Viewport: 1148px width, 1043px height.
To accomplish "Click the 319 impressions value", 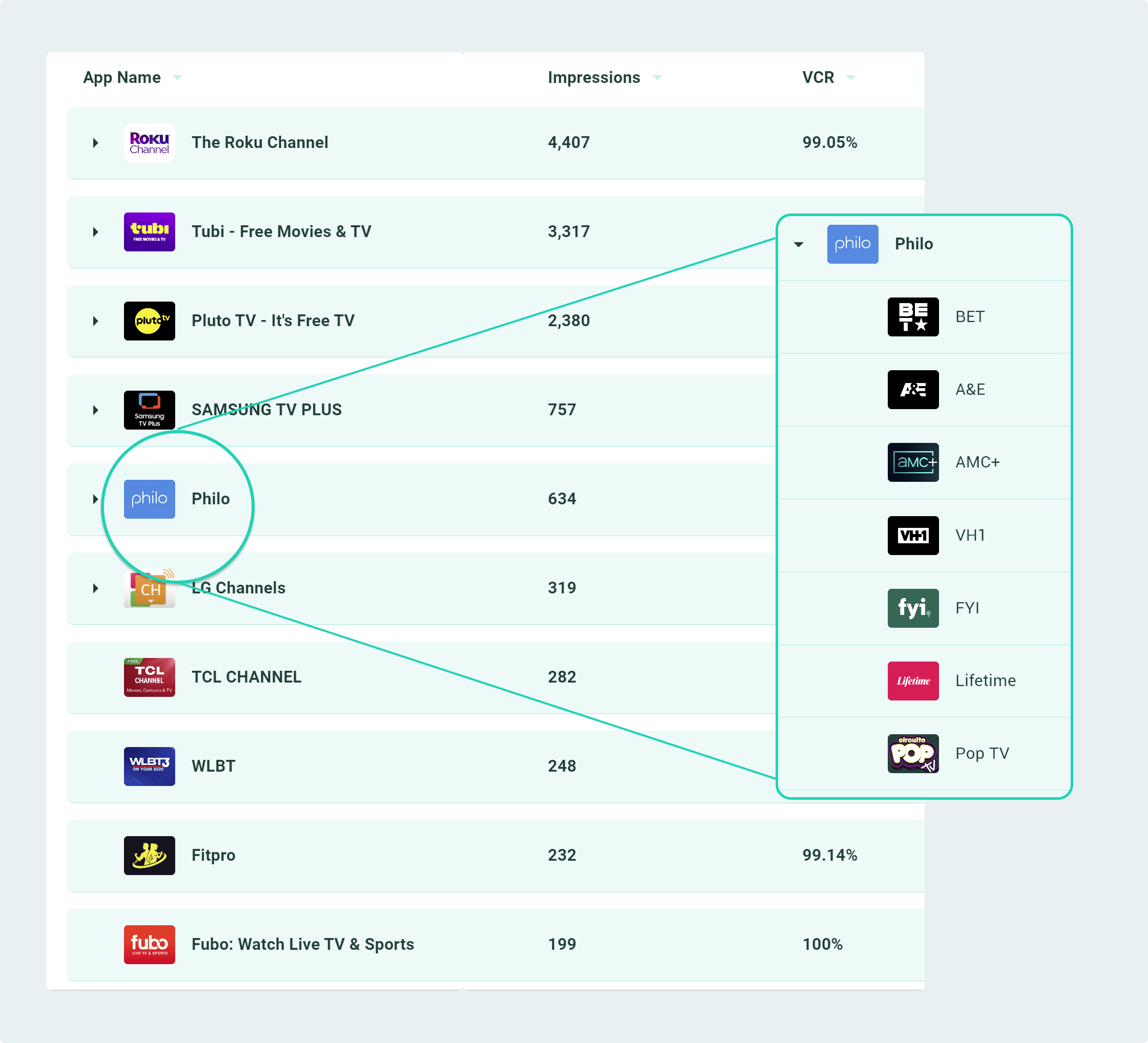I will point(562,587).
